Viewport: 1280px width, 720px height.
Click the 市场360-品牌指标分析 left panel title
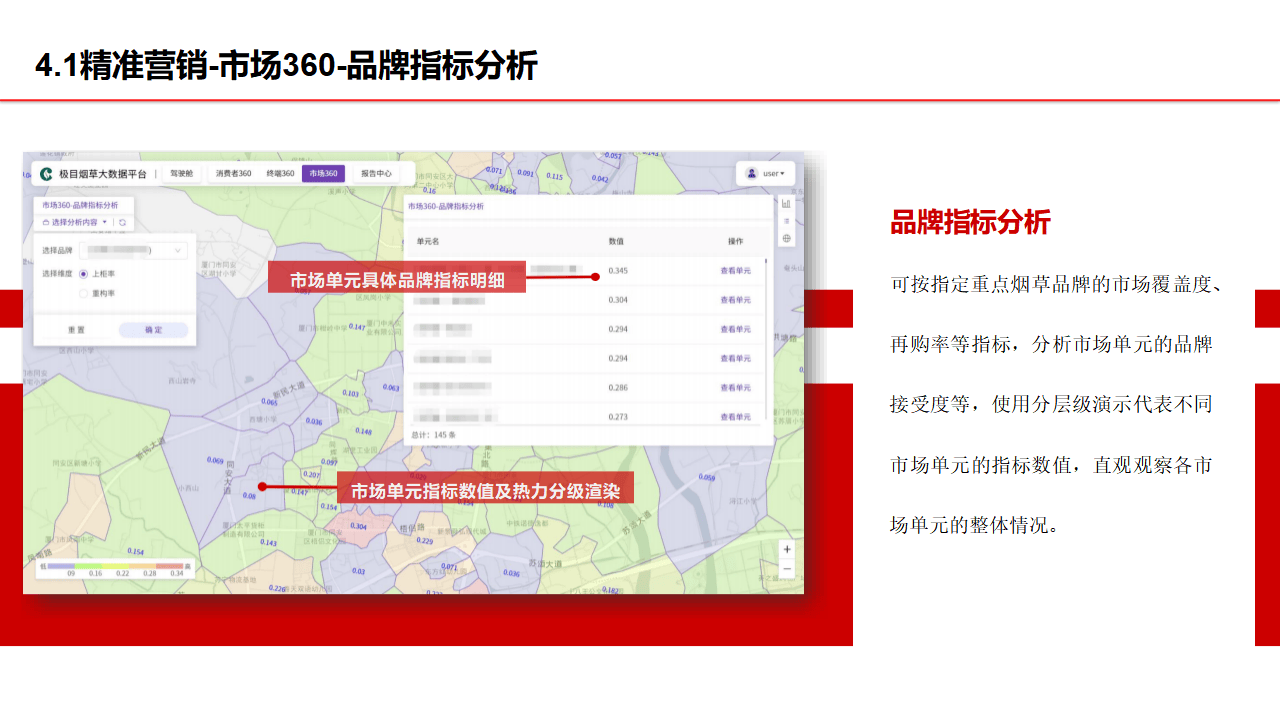(80, 204)
